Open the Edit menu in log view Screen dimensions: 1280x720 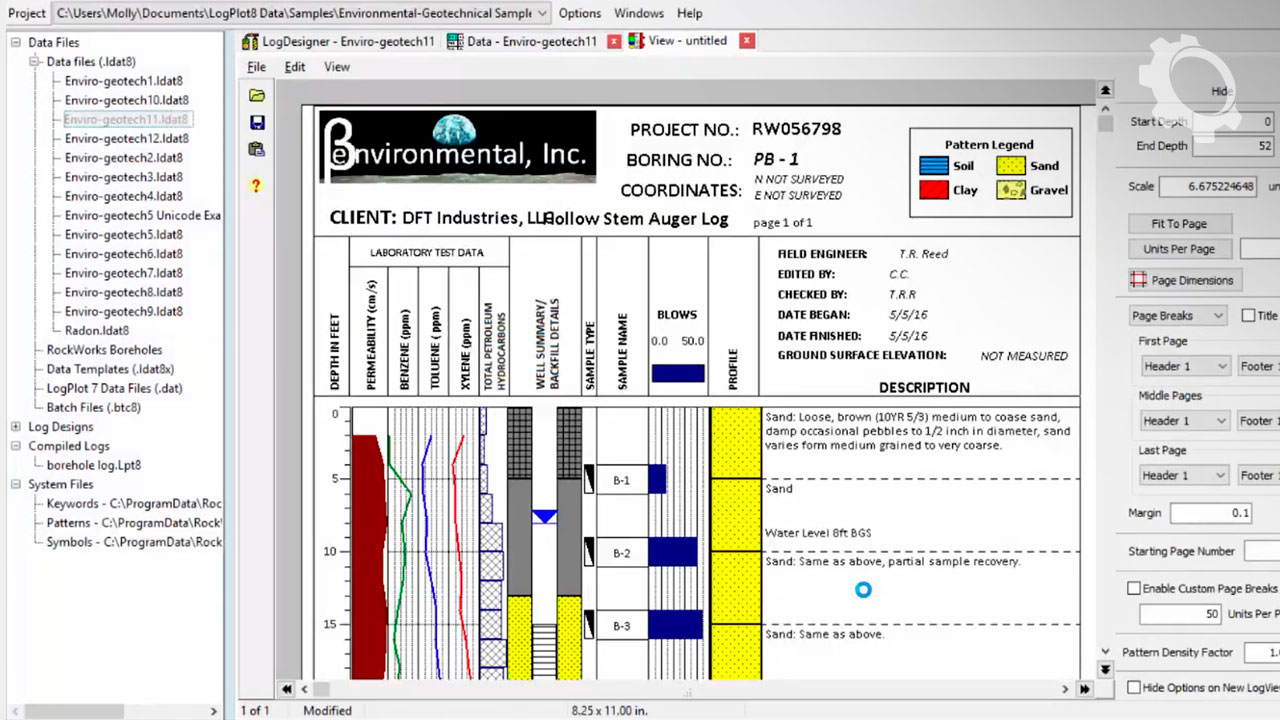[x=295, y=67]
